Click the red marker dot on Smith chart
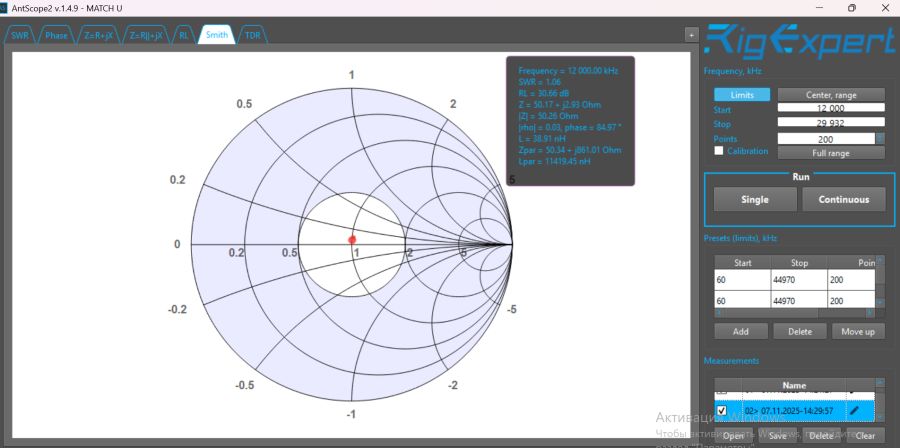 (352, 239)
